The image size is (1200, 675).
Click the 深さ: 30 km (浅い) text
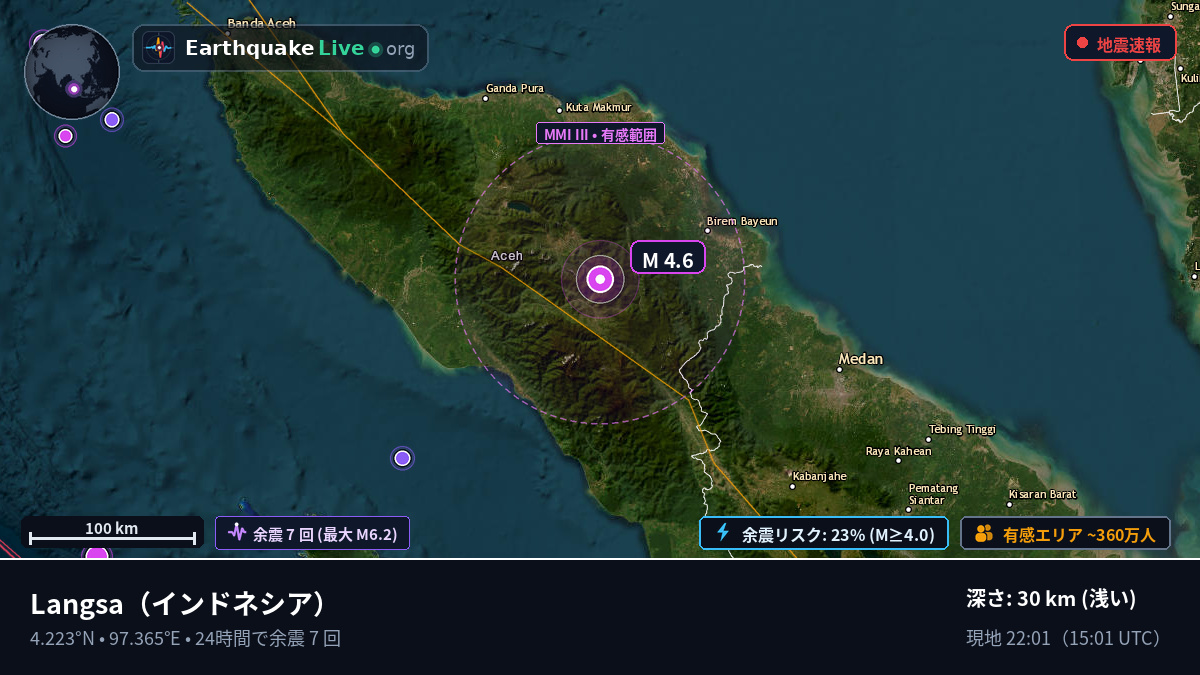(1051, 599)
